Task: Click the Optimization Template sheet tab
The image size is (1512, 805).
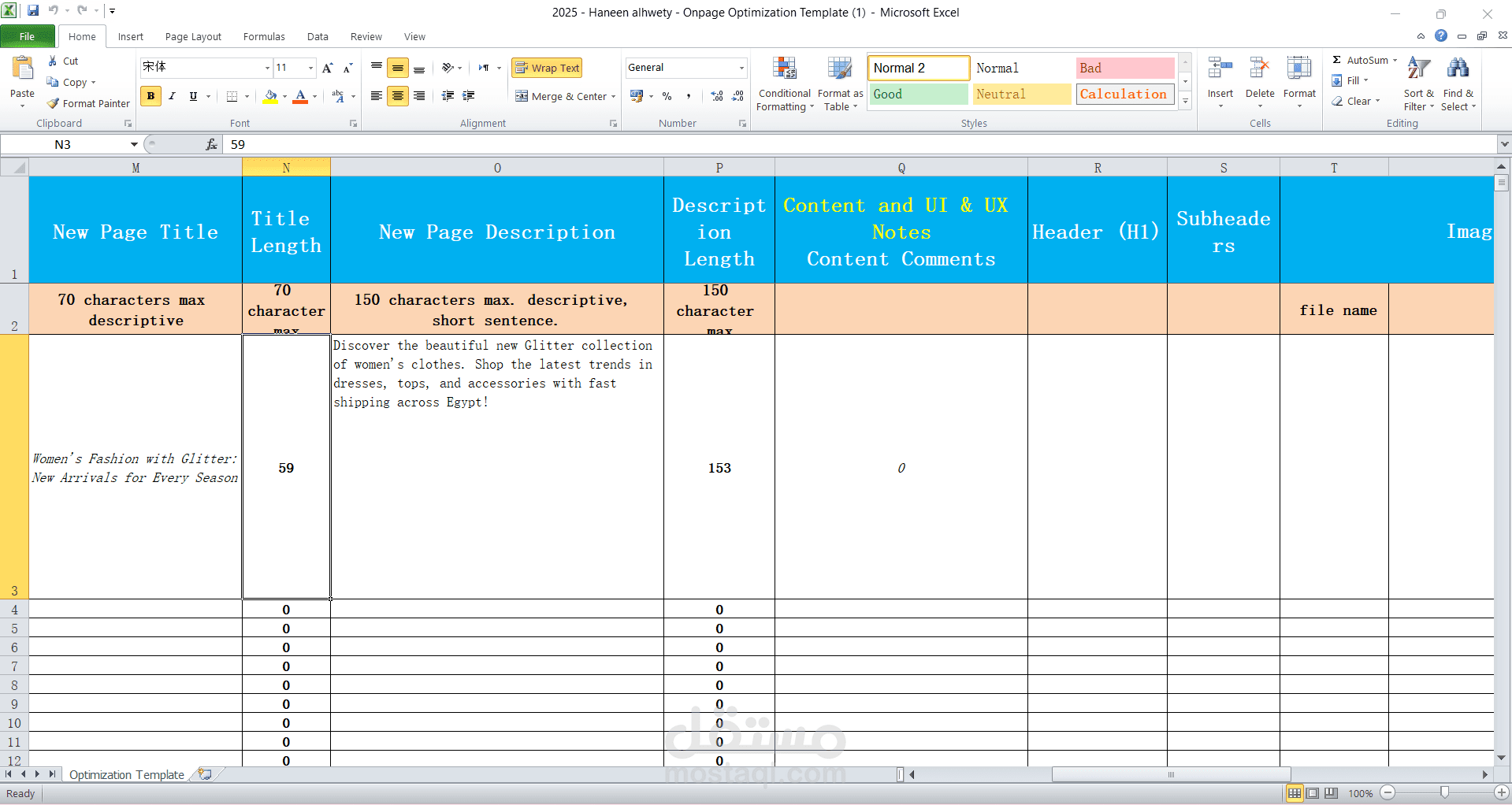Action: click(126, 774)
